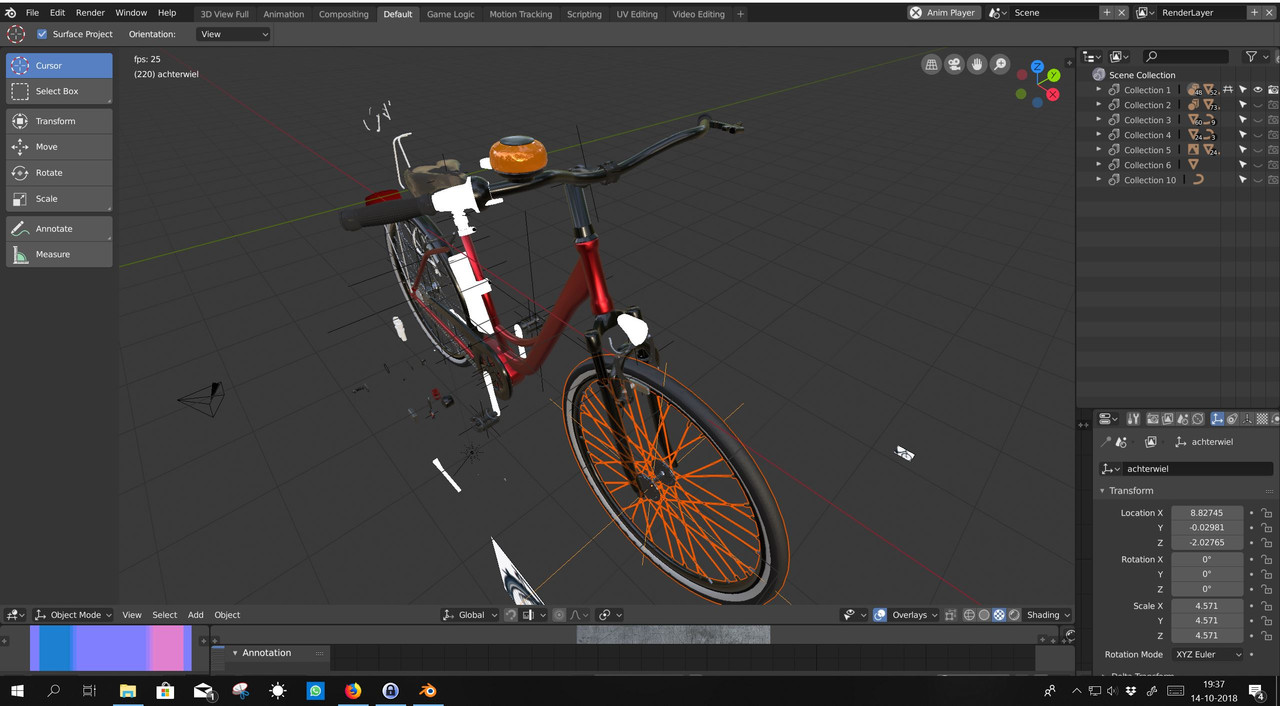Toggle selectability arrow for Collection 3
The height and width of the screenshot is (706, 1280).
pyautogui.click(x=1243, y=120)
